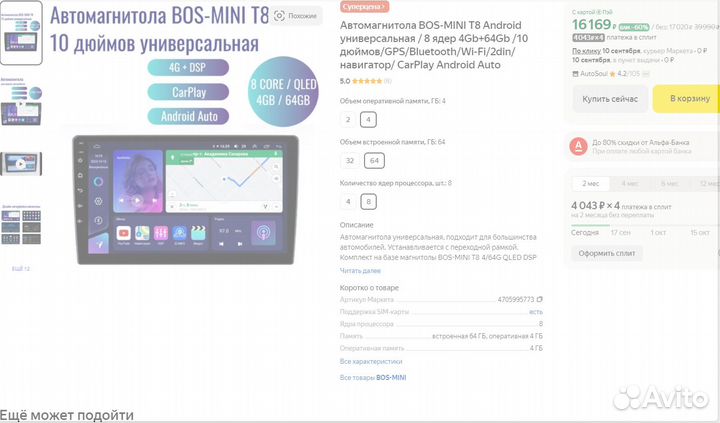The image size is (720, 423).
Task: Select 4 processor cores option
Action: point(348,202)
